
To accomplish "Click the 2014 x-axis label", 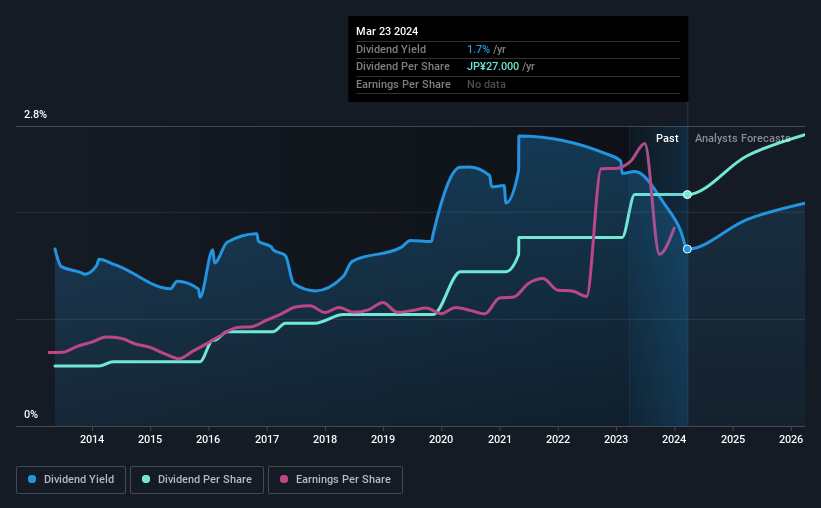I will [x=92, y=439].
